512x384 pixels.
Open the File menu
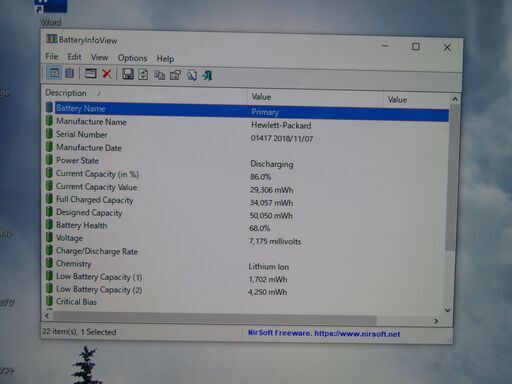[52, 57]
